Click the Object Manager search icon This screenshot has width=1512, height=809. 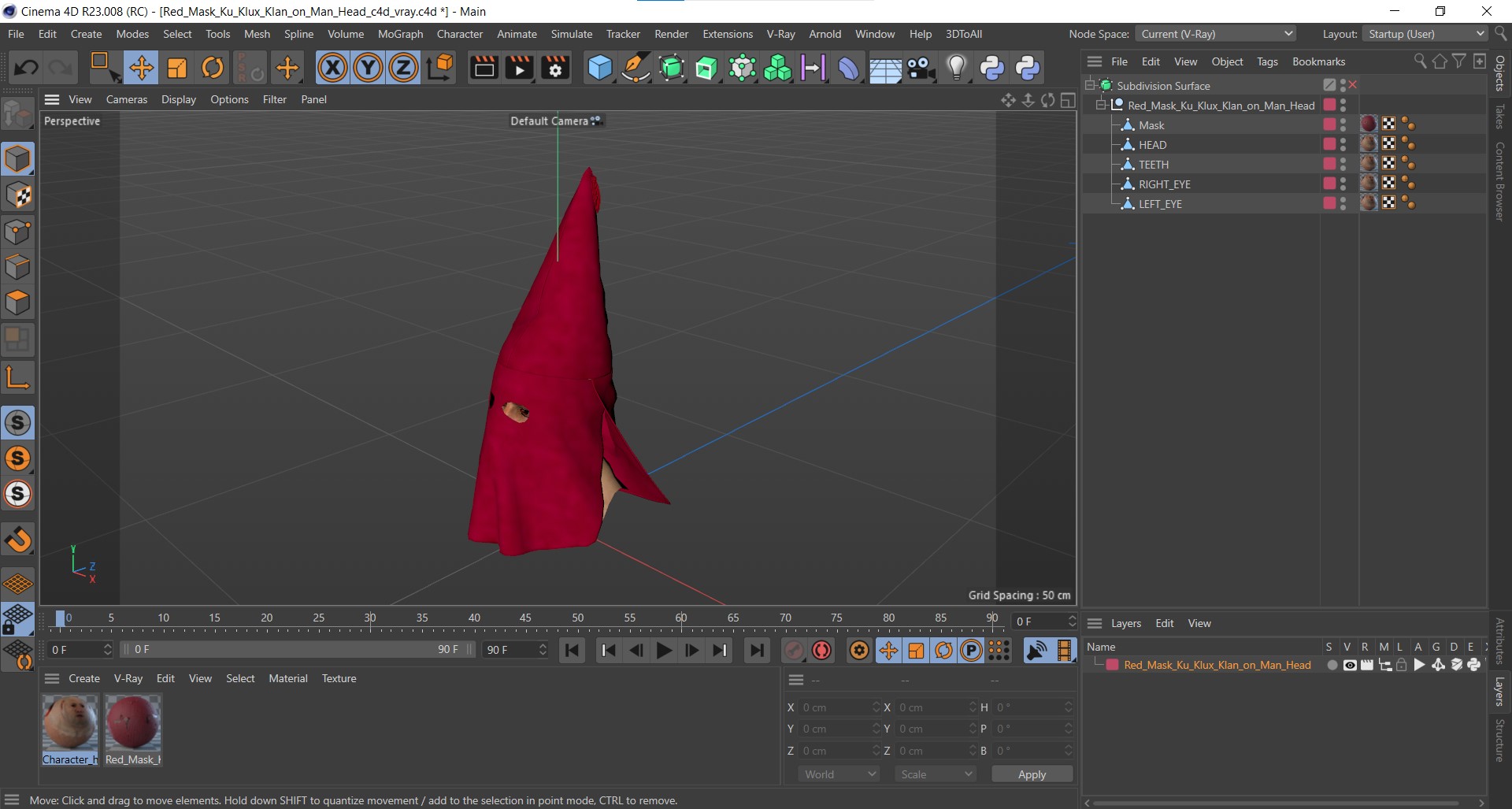[1420, 61]
